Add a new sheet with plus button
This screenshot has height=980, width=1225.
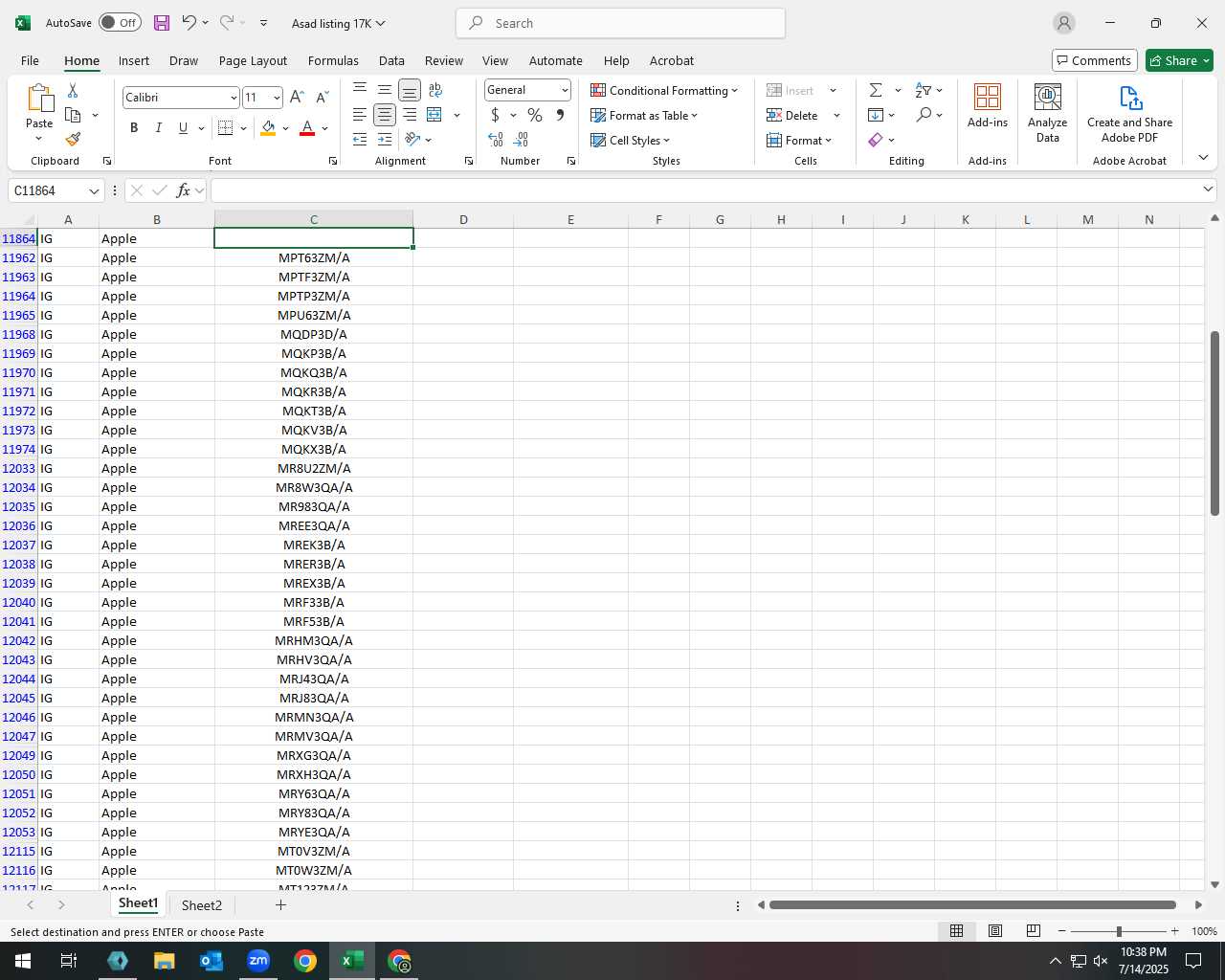(280, 904)
